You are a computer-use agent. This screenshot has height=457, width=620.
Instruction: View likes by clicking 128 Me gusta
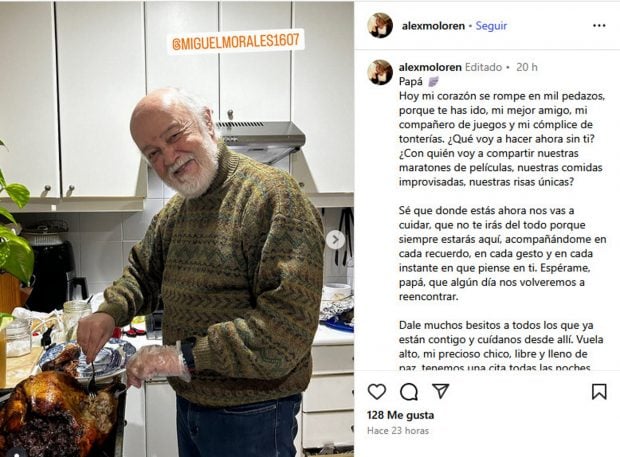click(400, 415)
